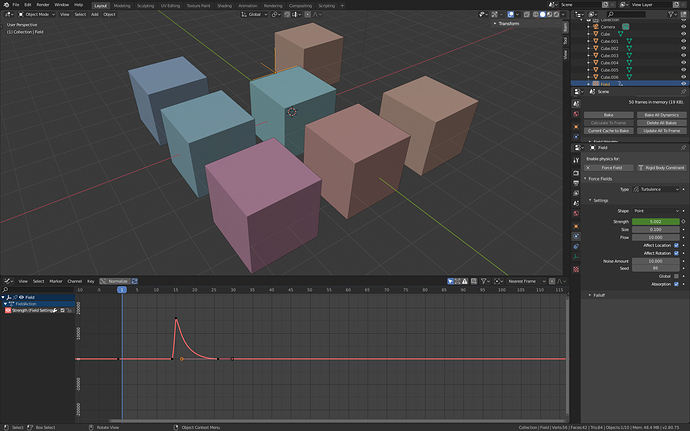Image resolution: width=690 pixels, height=431 pixels.
Task: Hide Cube.001 with its eye icon
Action: click(683, 41)
